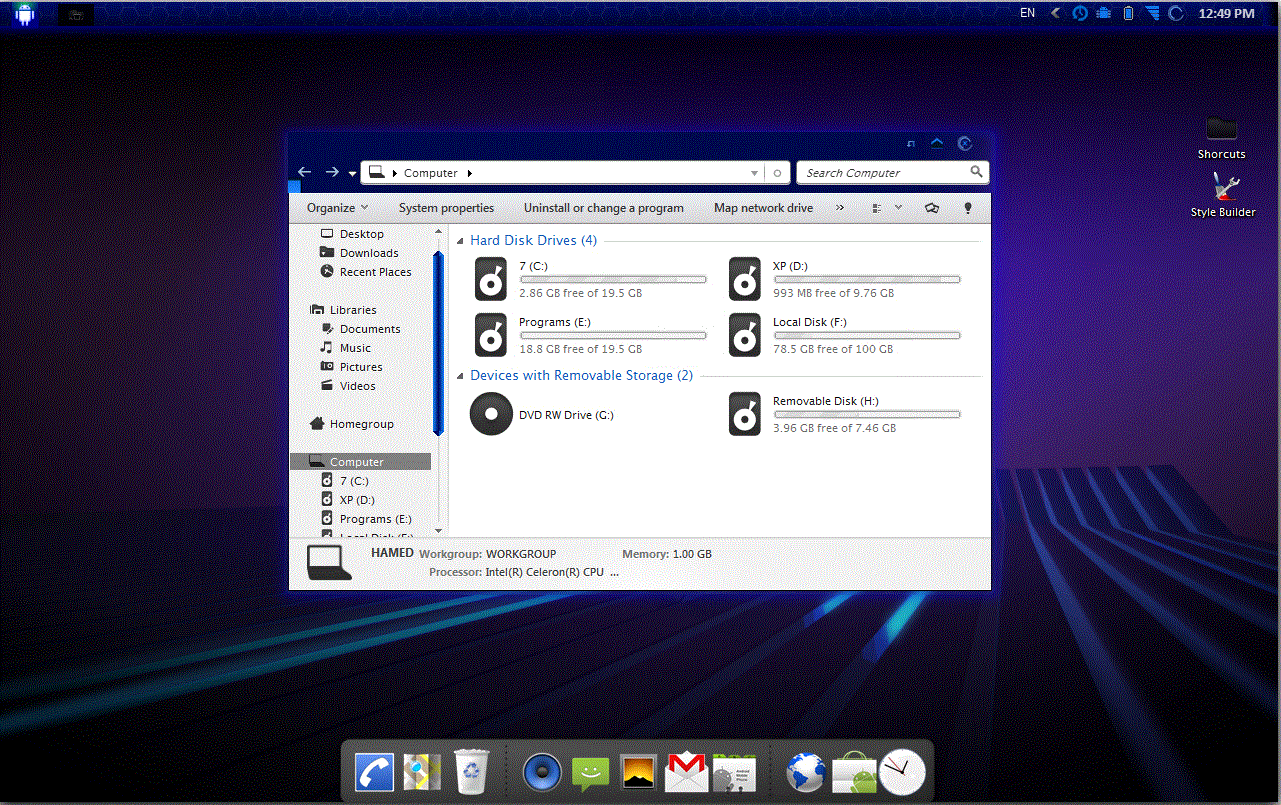Image resolution: width=1281 pixels, height=805 pixels.
Task: Click the Explorer help lightbulb icon
Action: [x=967, y=208]
